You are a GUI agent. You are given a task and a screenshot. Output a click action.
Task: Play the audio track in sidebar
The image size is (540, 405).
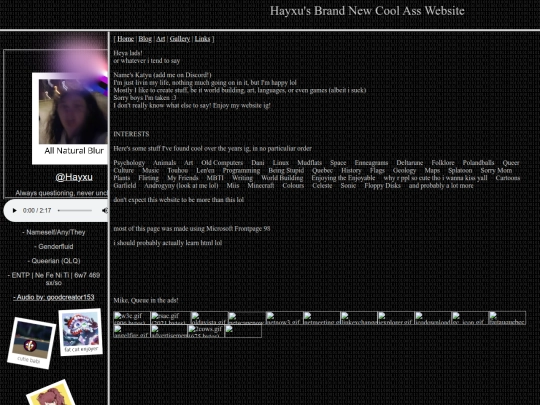[x=14, y=210]
